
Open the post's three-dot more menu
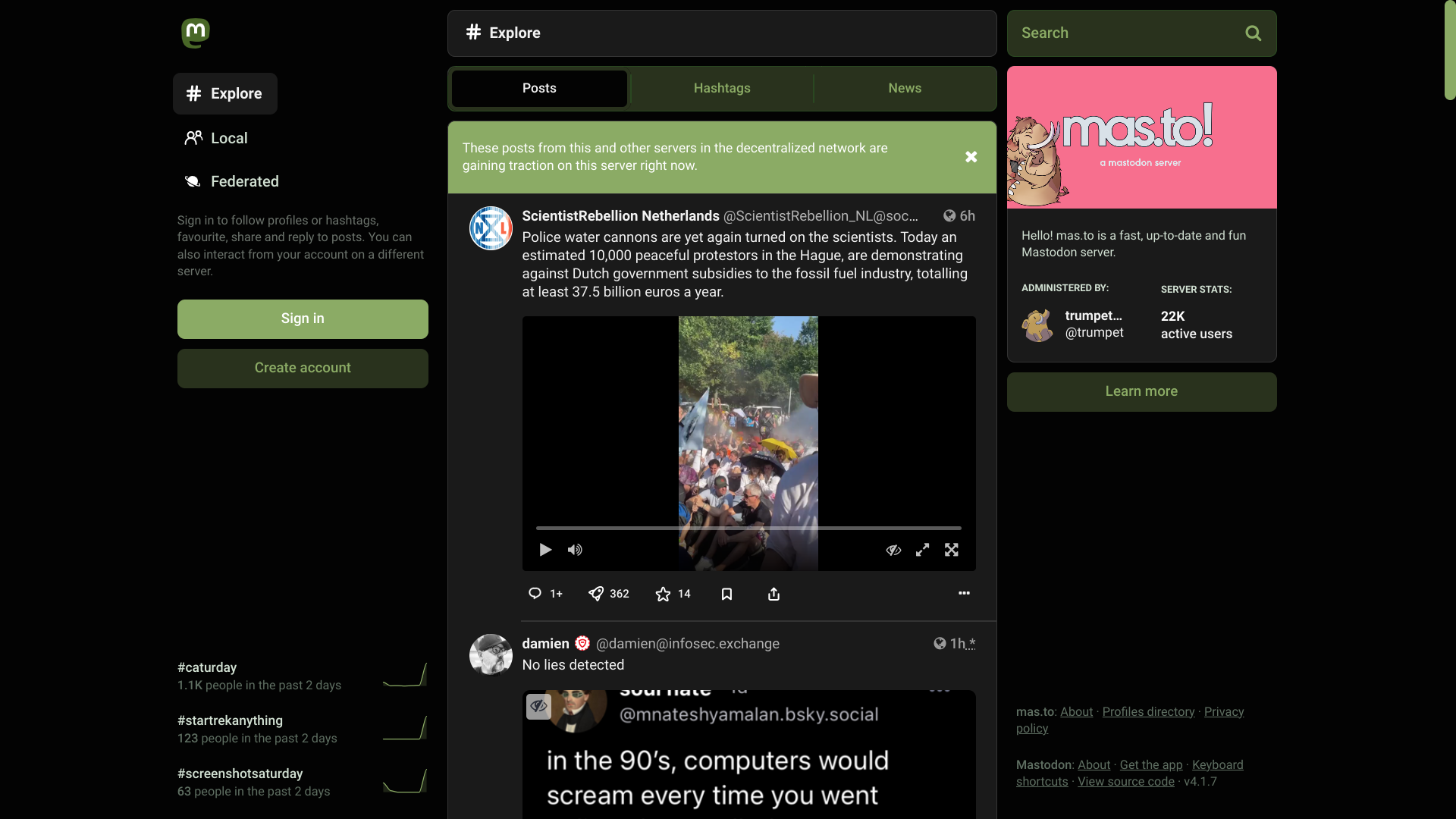(964, 593)
